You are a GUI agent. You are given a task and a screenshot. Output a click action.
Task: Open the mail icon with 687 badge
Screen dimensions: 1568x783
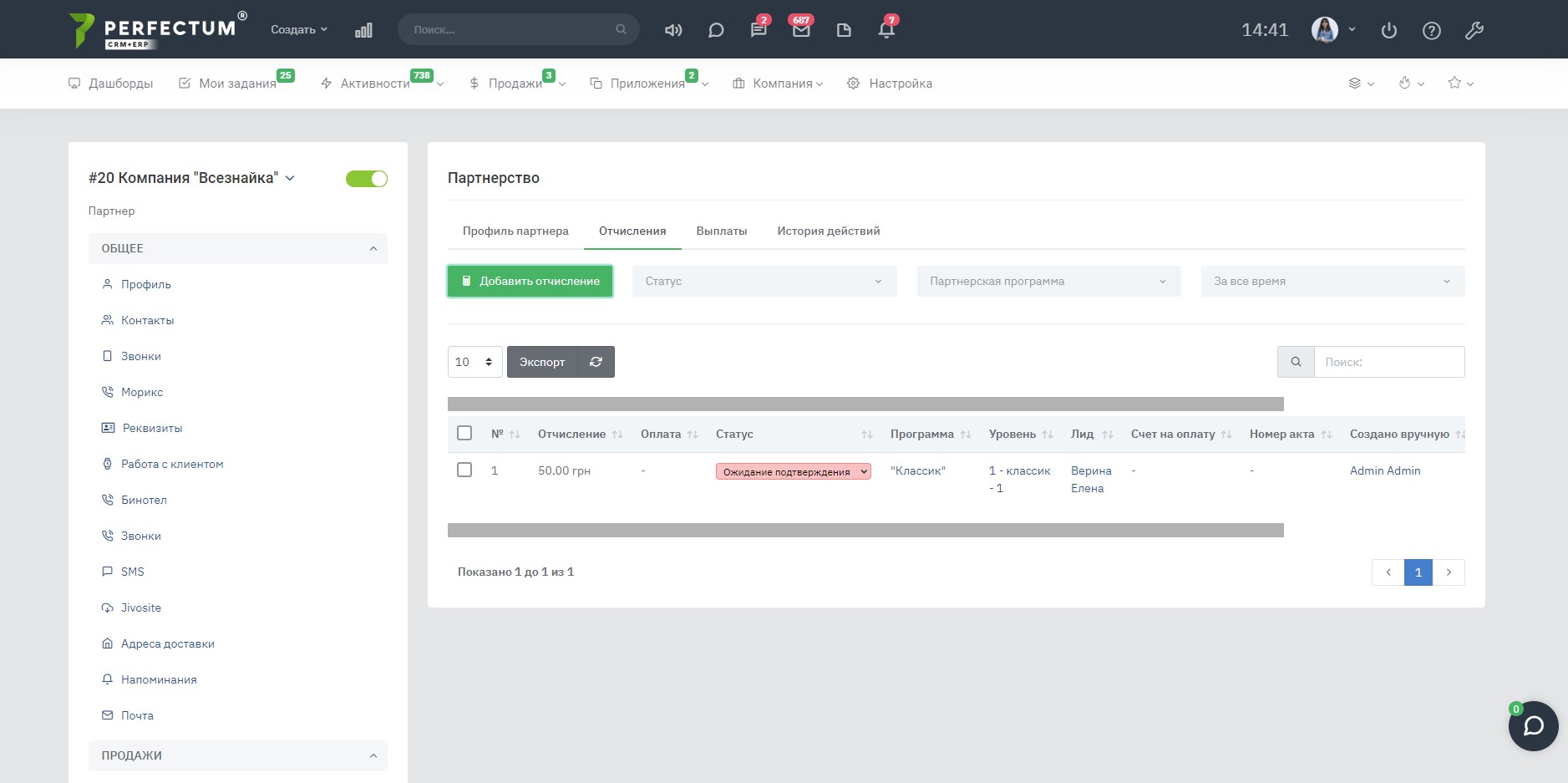click(801, 30)
